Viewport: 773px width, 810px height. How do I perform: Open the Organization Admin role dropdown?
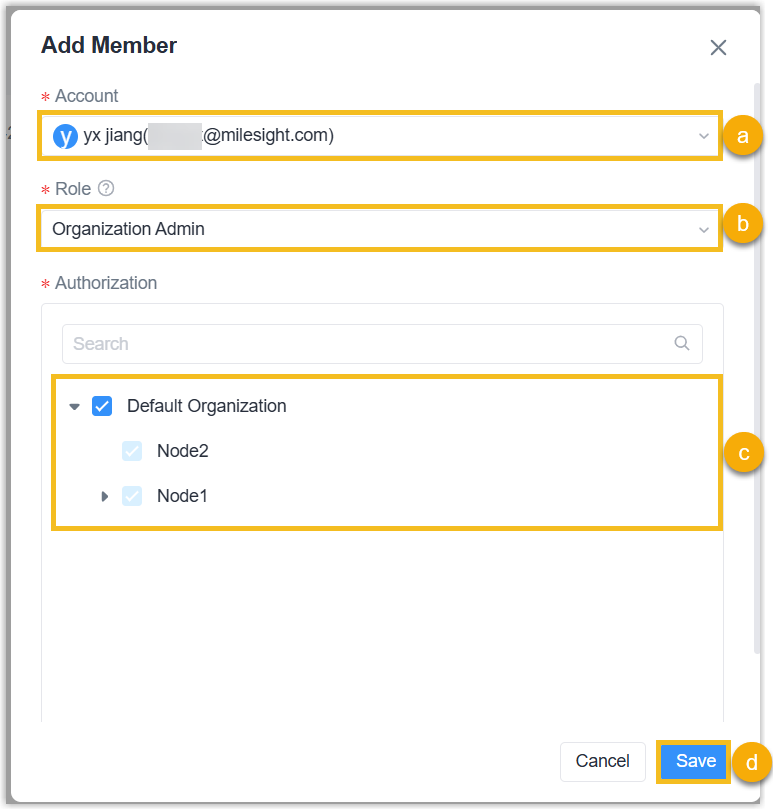(x=380, y=229)
